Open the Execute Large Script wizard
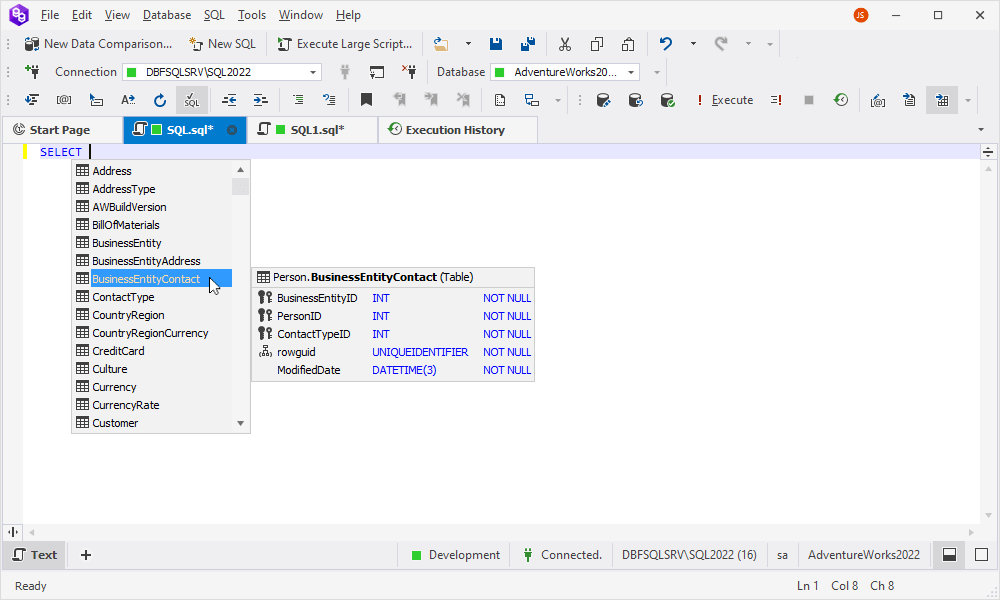This screenshot has height=600, width=1000. tap(345, 44)
